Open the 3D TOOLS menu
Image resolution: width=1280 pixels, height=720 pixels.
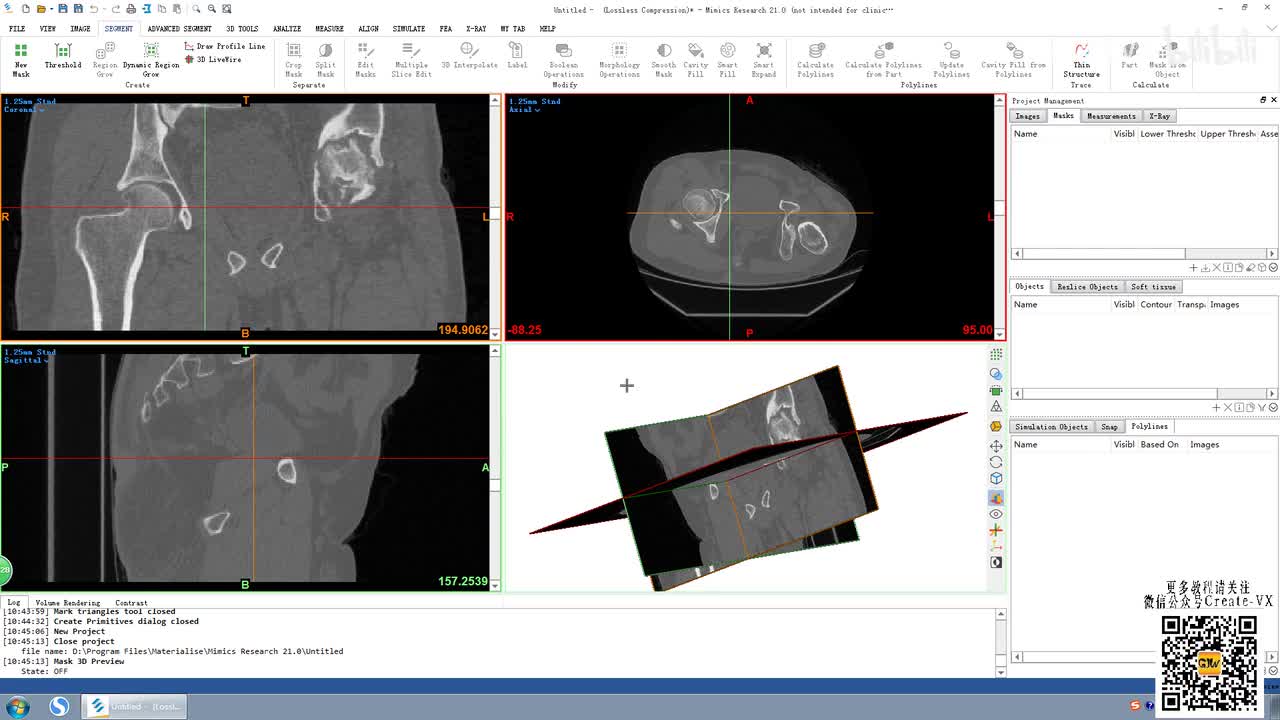click(242, 28)
